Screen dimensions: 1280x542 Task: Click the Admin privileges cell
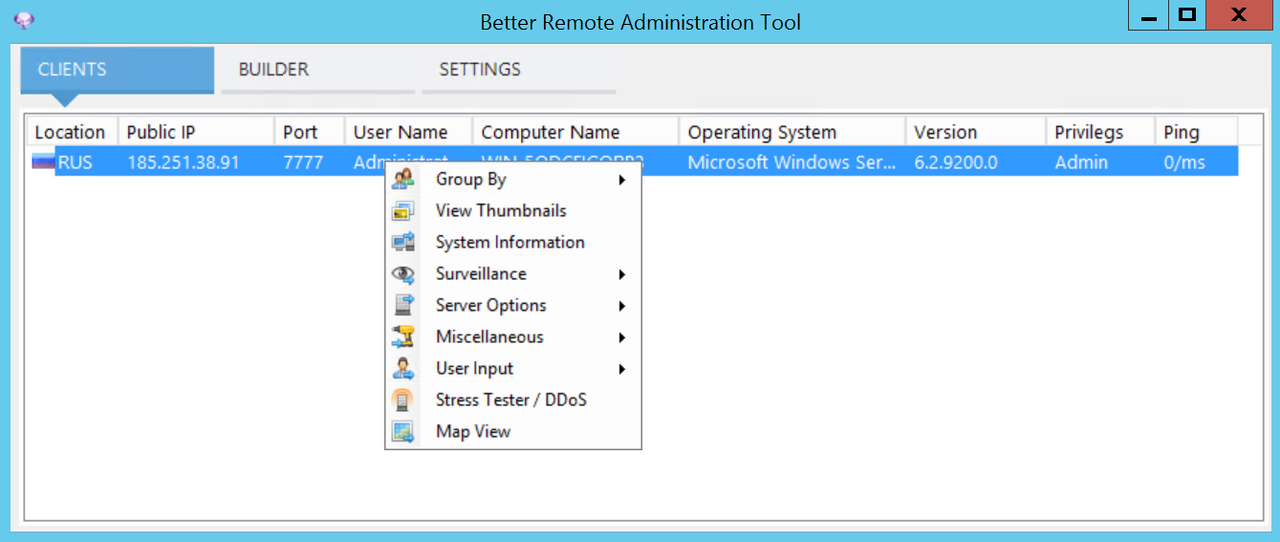coord(1081,162)
